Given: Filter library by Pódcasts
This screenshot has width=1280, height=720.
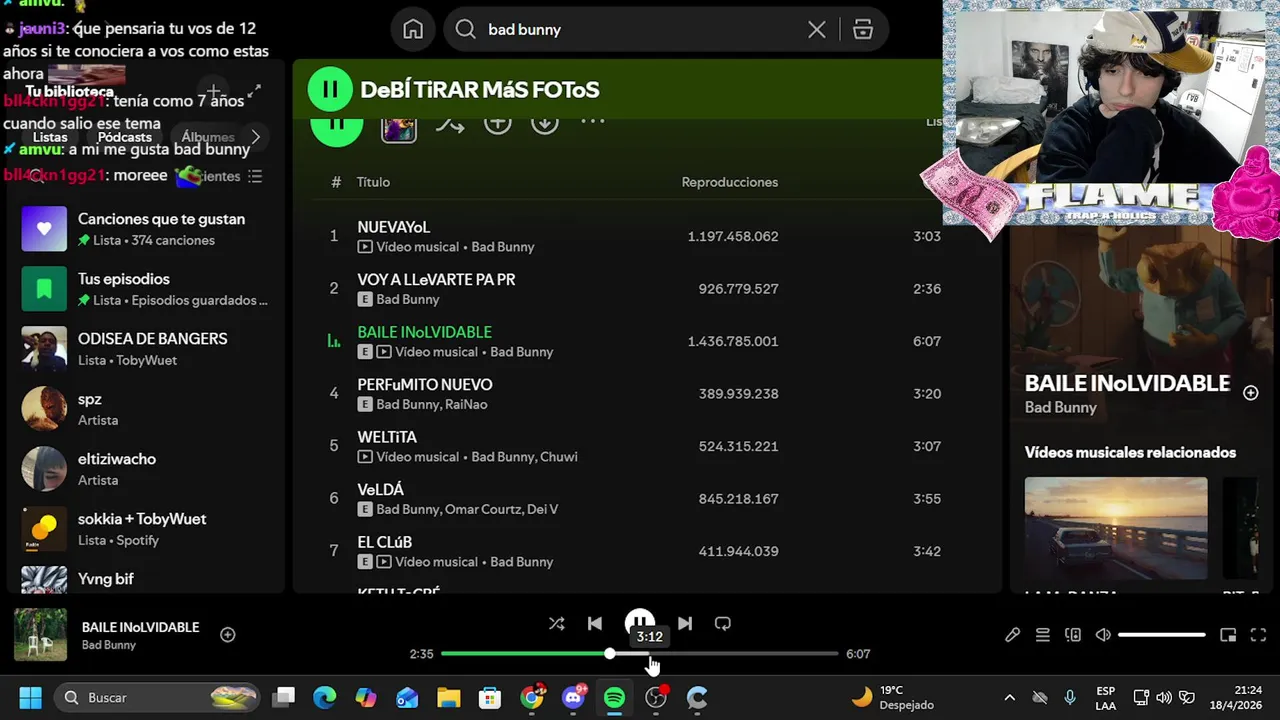Looking at the screenshot, I should point(125,137).
